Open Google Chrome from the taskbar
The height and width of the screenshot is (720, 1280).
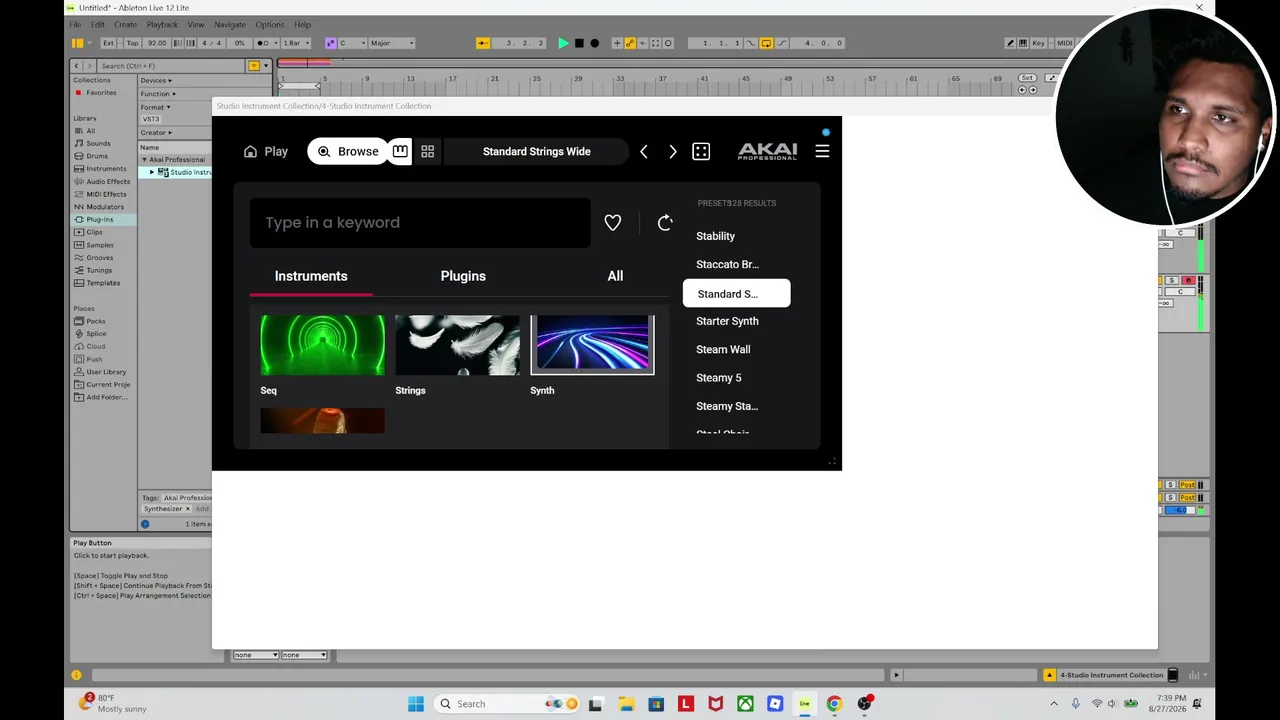click(x=834, y=704)
